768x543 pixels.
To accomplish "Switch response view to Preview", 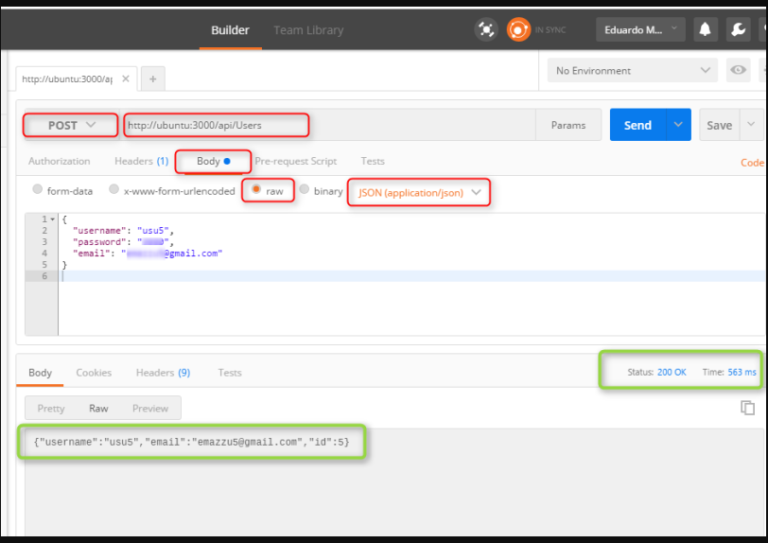I will tap(150, 408).
